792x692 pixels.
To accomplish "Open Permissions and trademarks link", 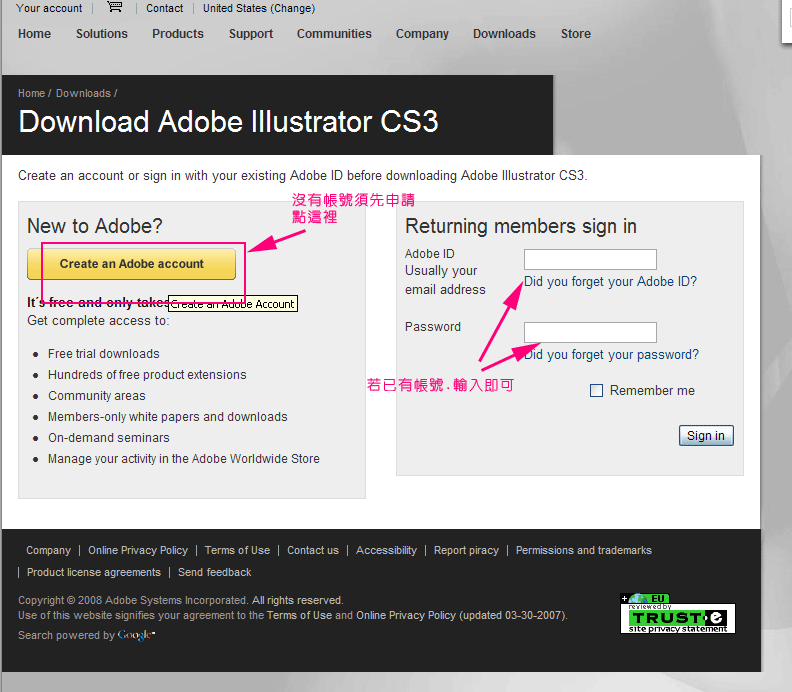I will (x=584, y=550).
